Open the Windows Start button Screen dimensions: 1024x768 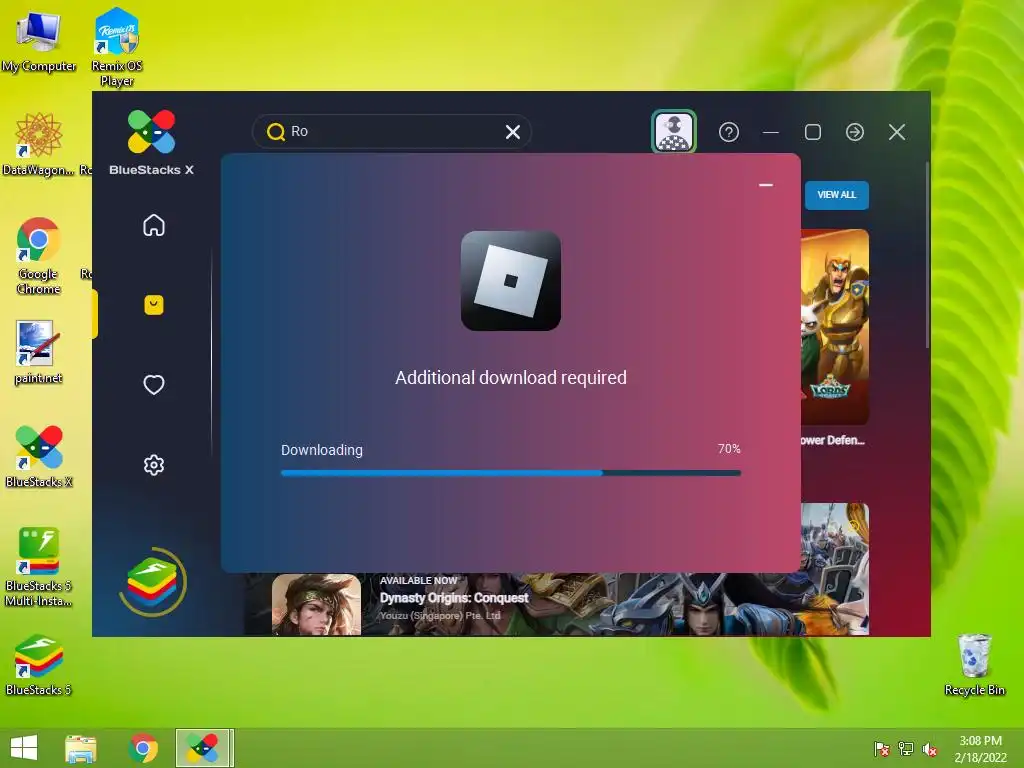point(24,748)
